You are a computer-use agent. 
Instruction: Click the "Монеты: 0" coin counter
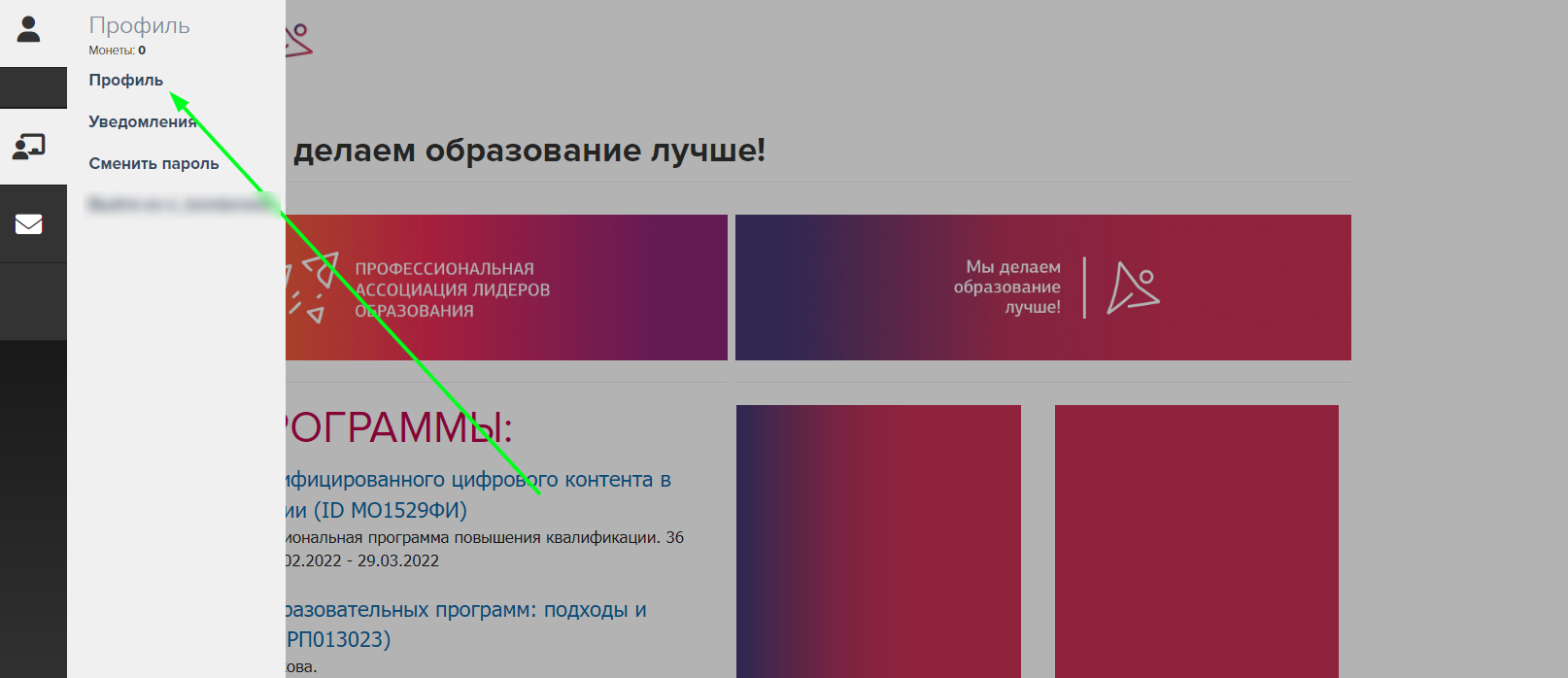[117, 51]
